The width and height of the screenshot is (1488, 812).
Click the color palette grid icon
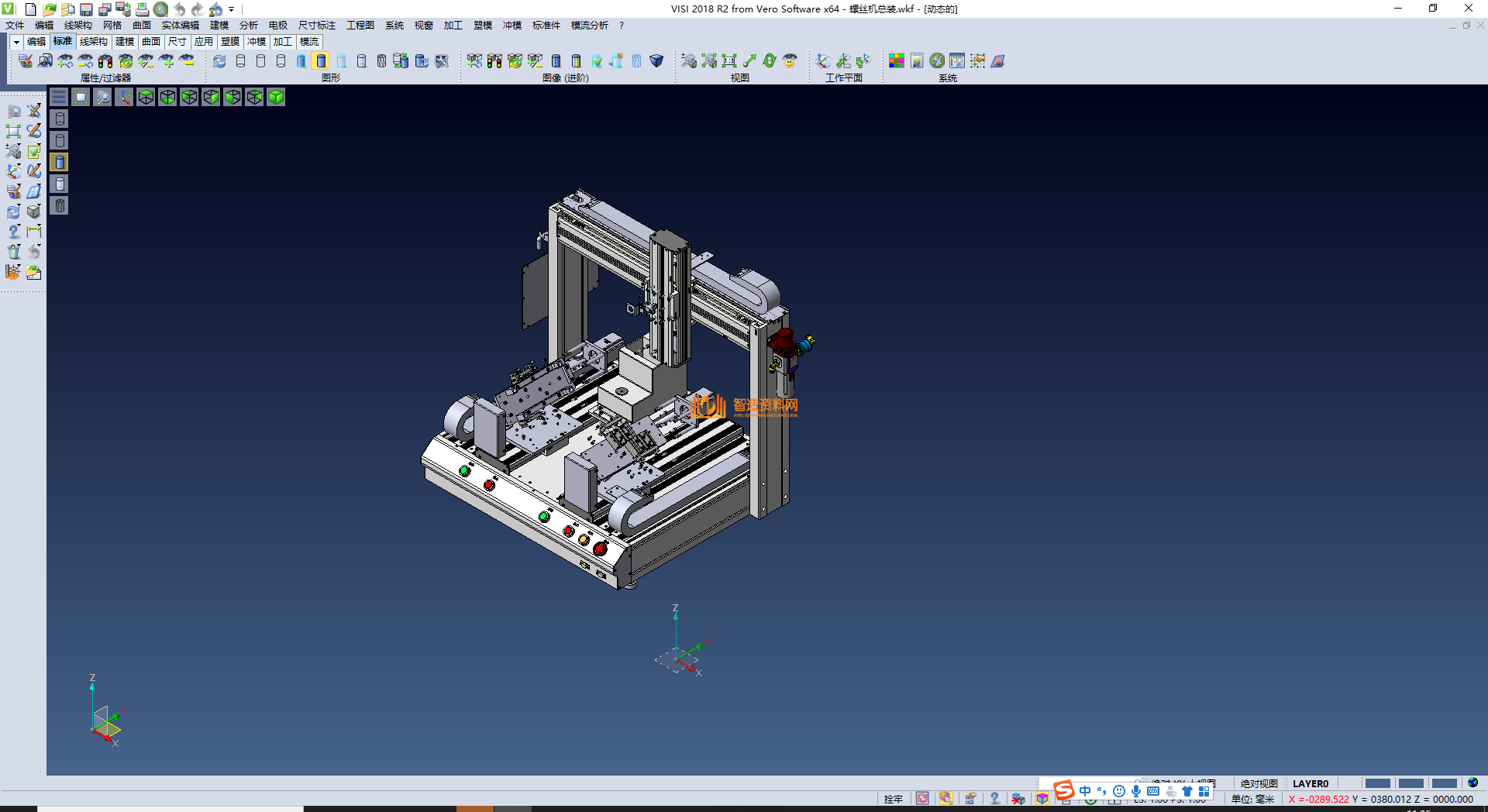897,60
